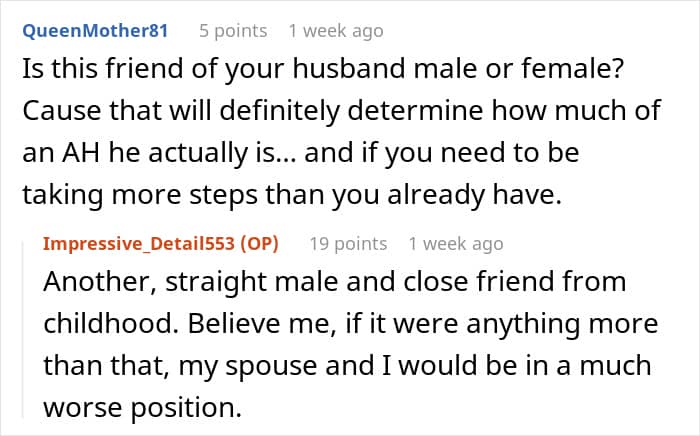Image resolution: width=700 pixels, height=436 pixels.
Task: Open timestamp link on the OP's reply
Action: pyautogui.click(x=456, y=244)
